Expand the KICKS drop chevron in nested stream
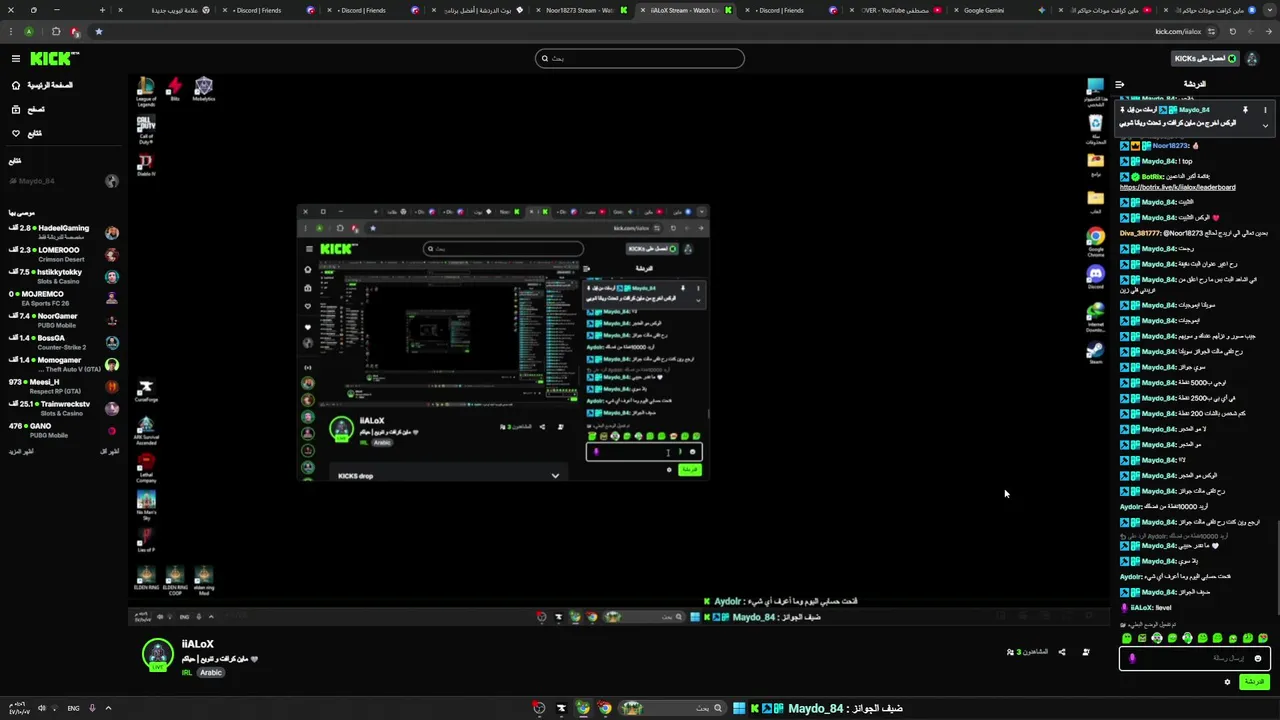Viewport: 1280px width, 720px height. pos(555,476)
